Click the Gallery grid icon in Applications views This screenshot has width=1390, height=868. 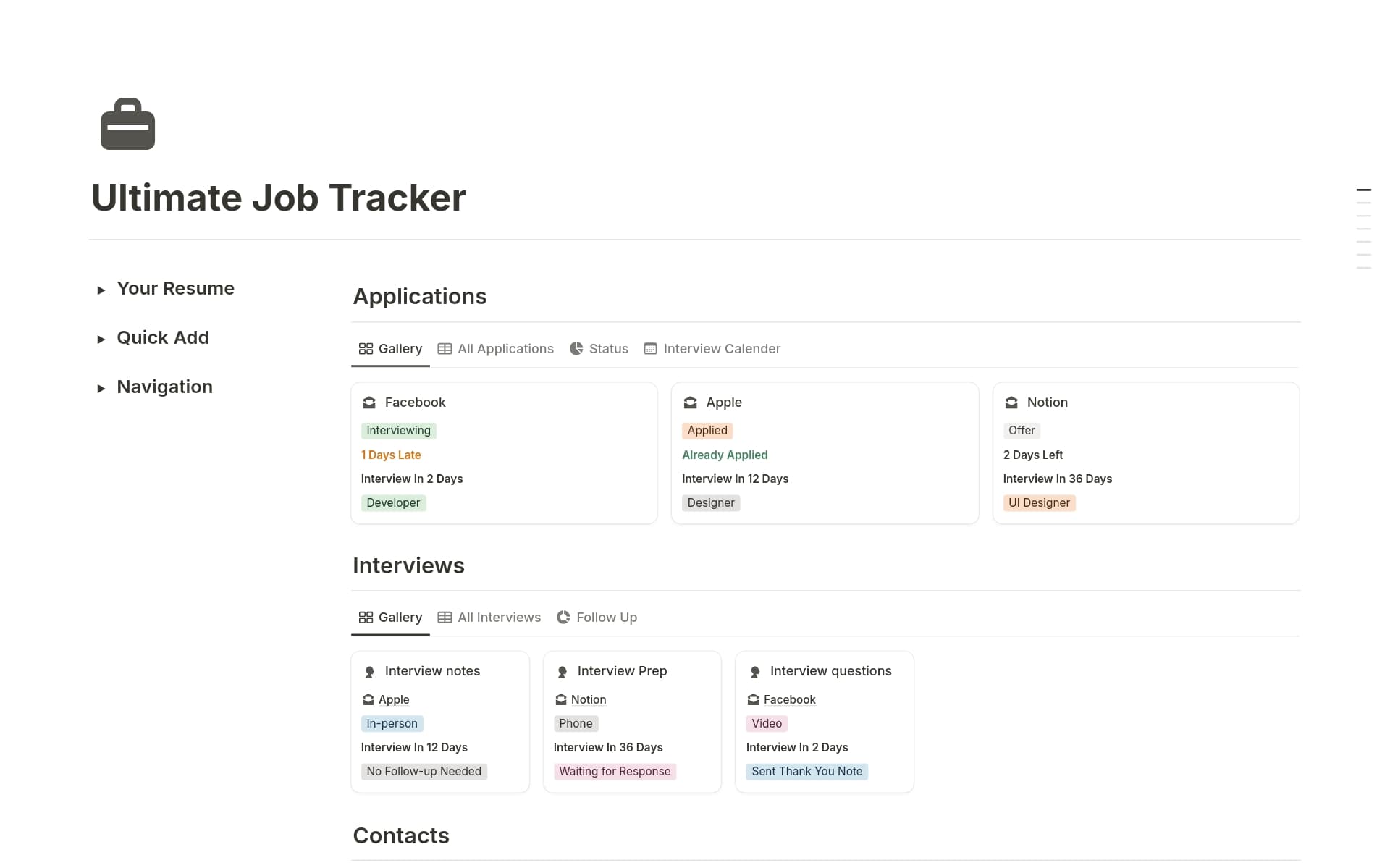coord(366,348)
